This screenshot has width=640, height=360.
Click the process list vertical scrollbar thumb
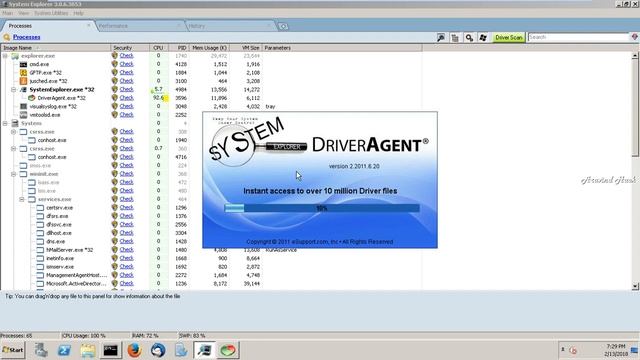click(635, 107)
